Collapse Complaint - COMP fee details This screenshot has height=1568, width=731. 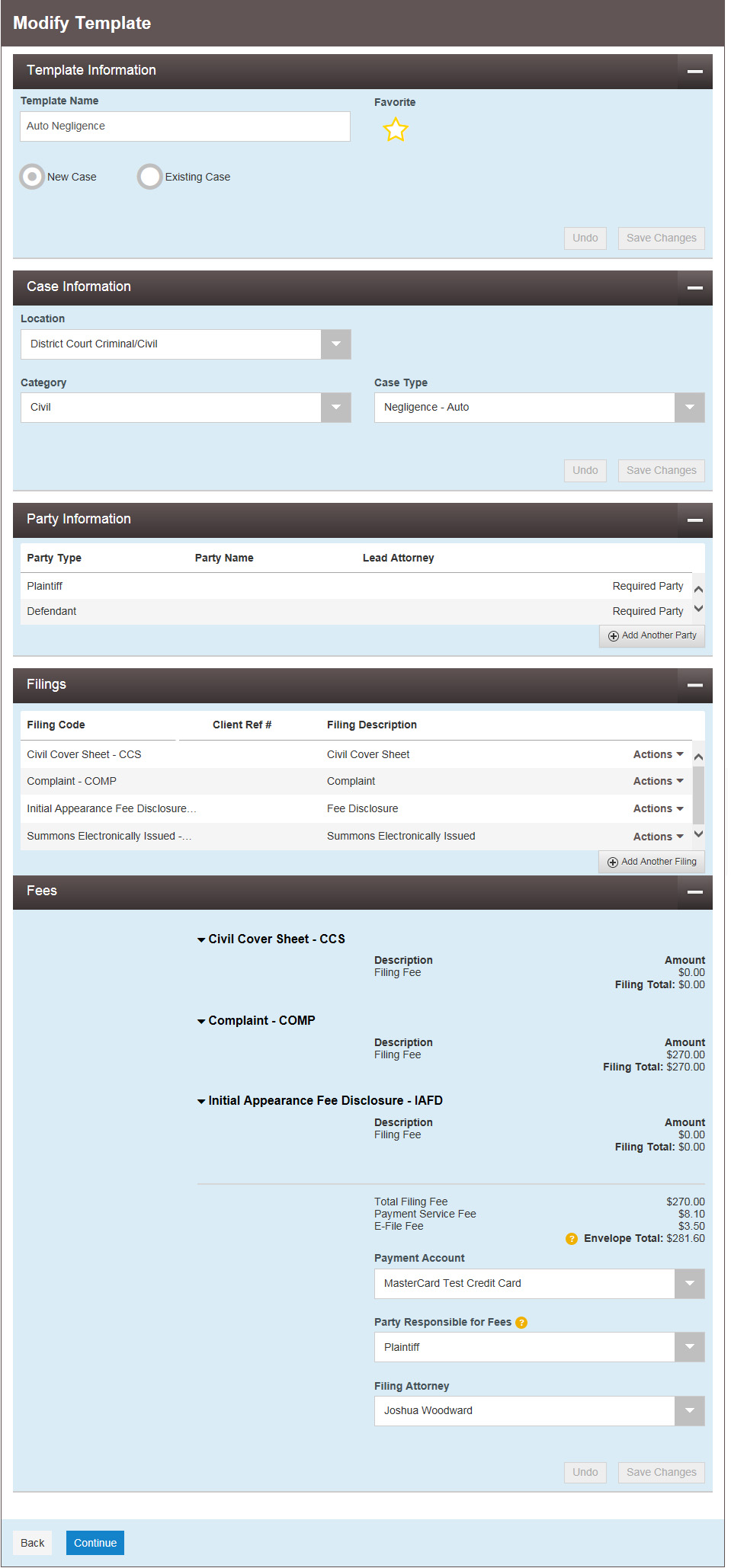[201, 1022]
